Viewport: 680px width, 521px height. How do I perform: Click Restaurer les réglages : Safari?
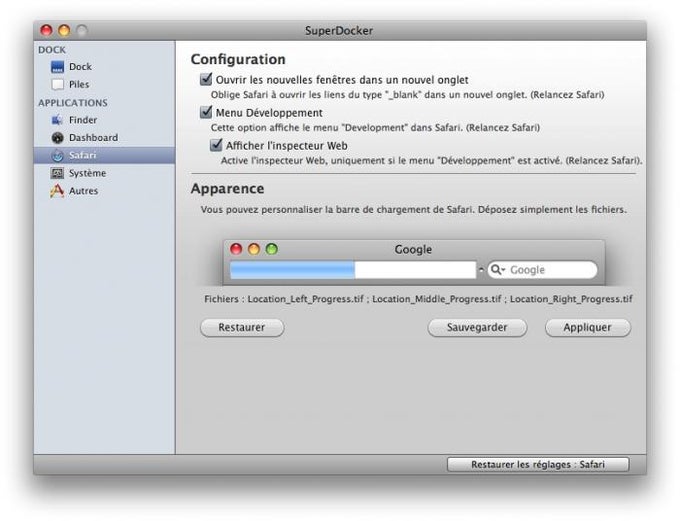coord(538,465)
